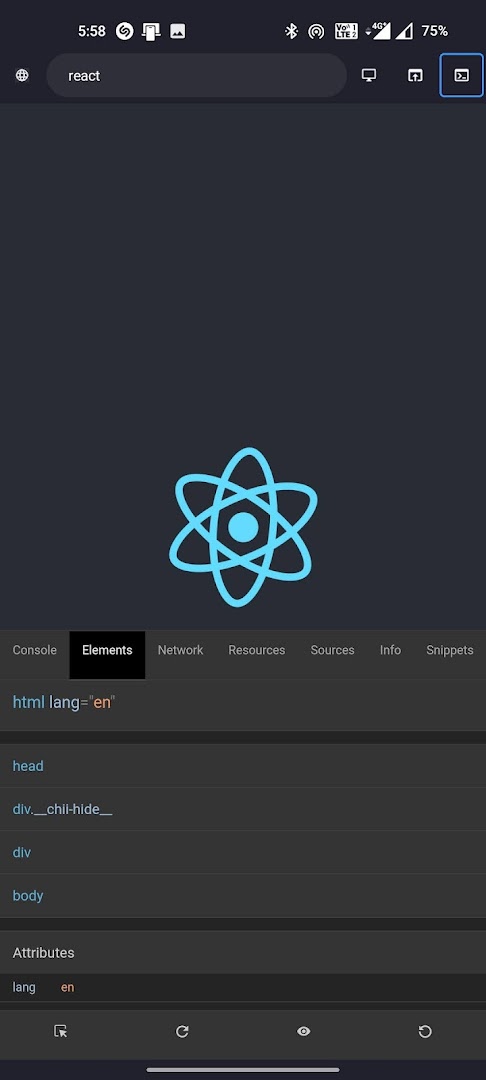
Task: Open in external browser icon
Action: pos(415,76)
